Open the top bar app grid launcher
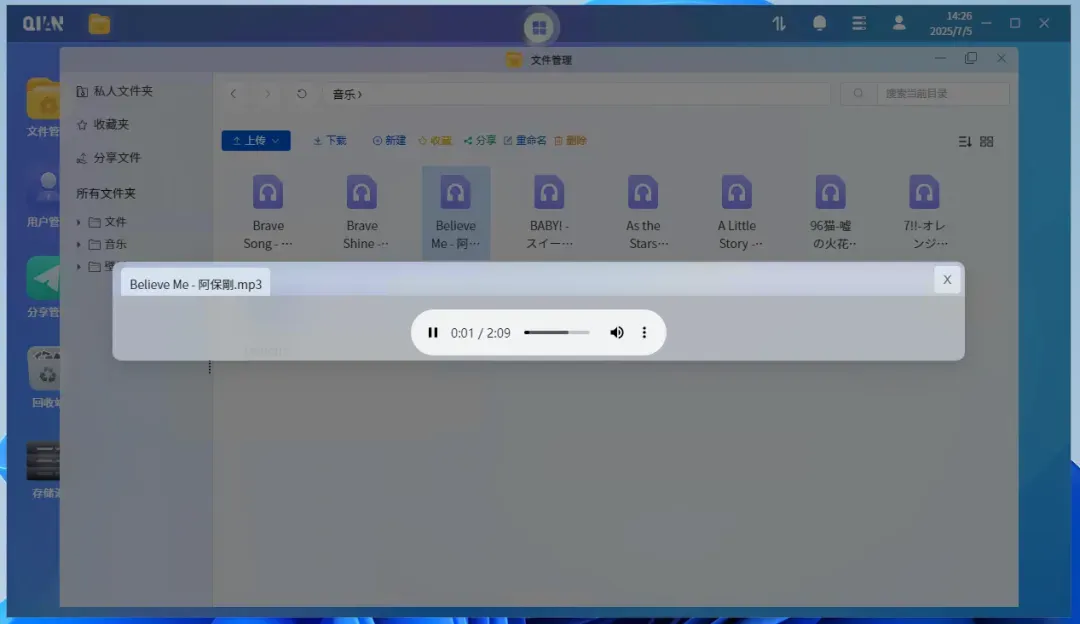 pos(539,27)
